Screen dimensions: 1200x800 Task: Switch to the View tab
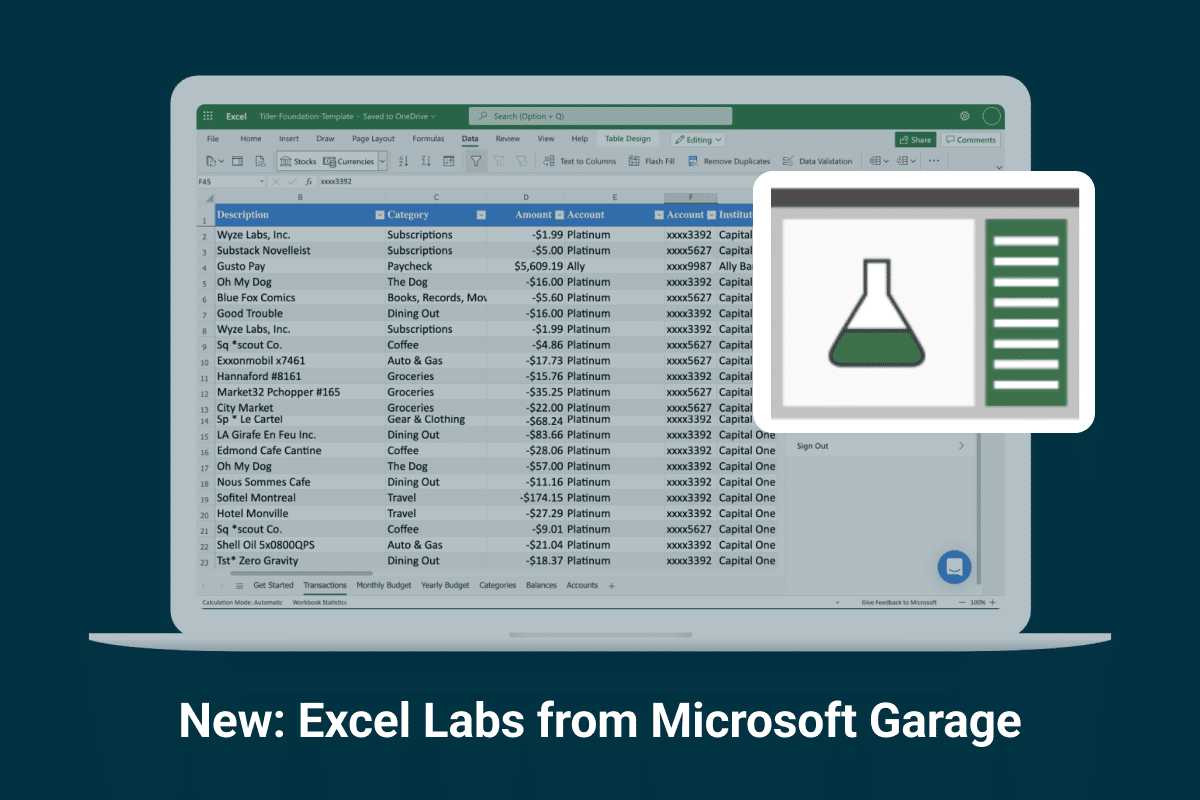coord(546,139)
